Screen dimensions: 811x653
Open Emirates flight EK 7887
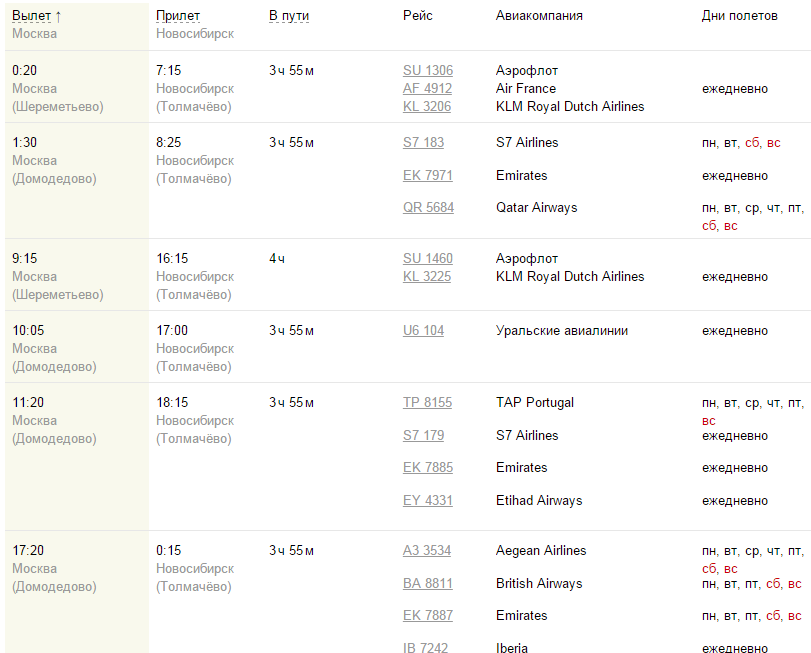(427, 616)
